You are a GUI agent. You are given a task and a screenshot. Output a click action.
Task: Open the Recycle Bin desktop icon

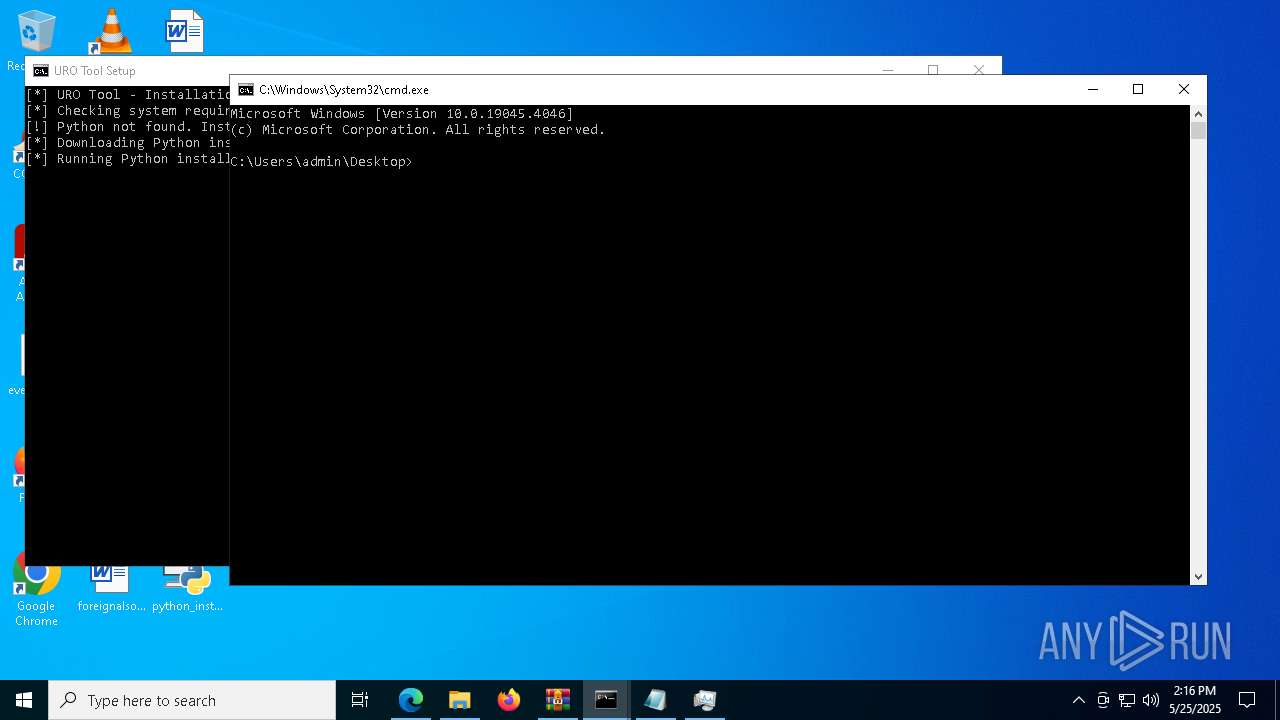click(36, 32)
